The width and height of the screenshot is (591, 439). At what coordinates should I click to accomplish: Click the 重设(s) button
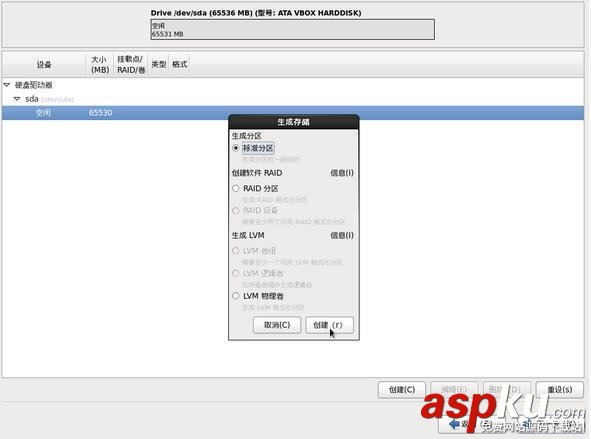[x=560, y=390]
